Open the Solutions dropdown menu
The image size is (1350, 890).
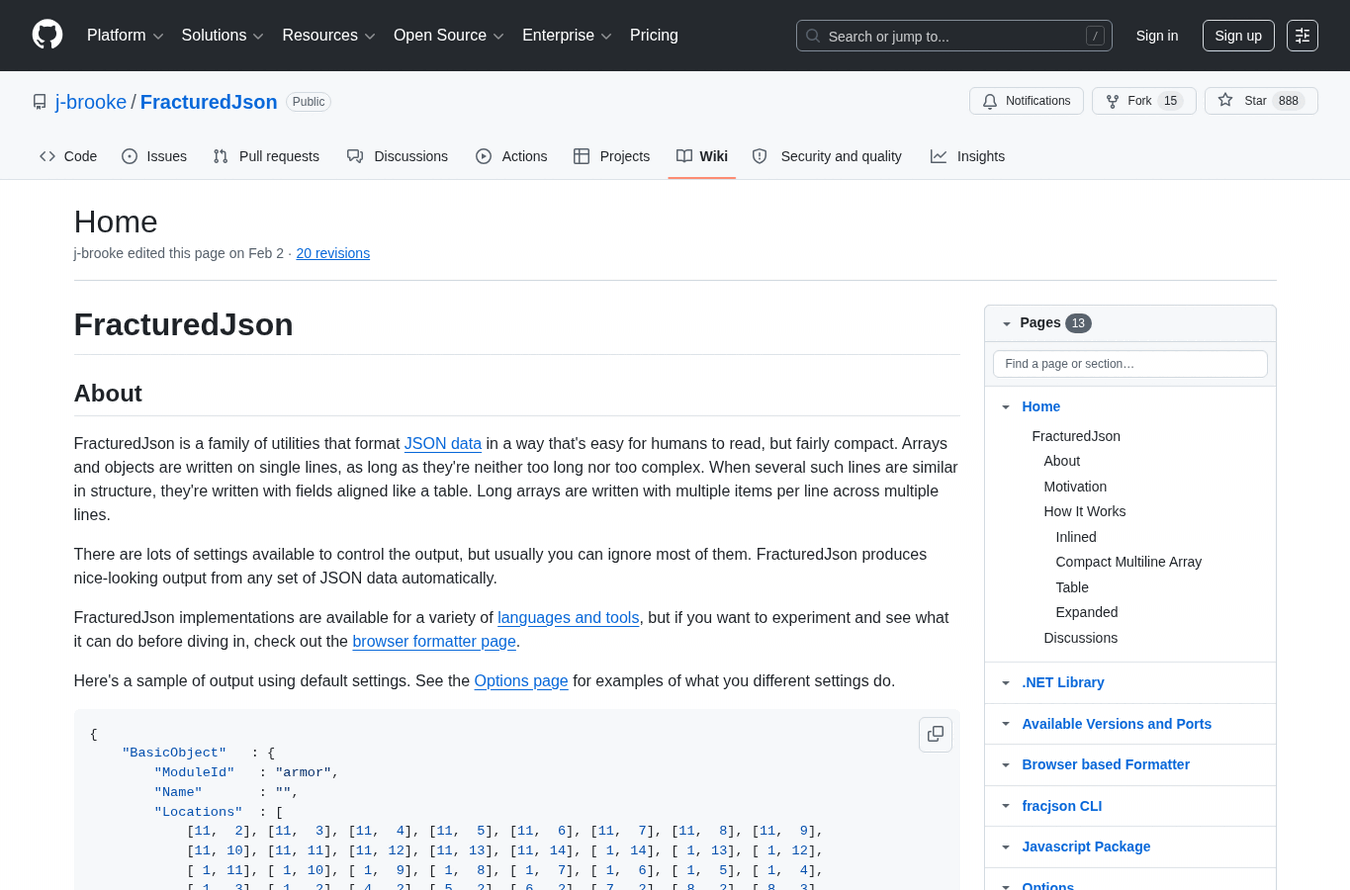[222, 35]
